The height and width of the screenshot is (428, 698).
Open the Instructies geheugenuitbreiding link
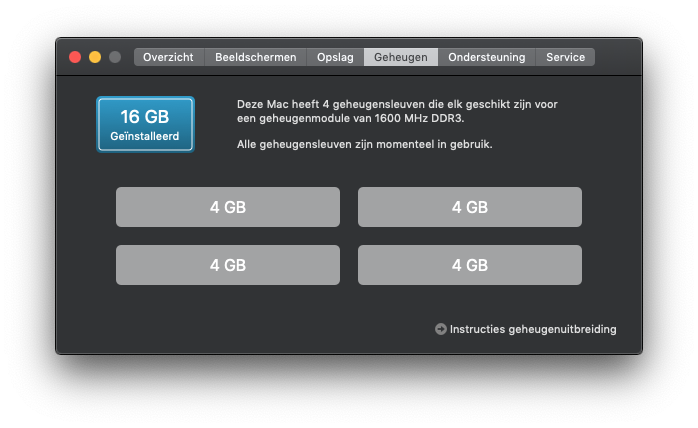click(533, 329)
